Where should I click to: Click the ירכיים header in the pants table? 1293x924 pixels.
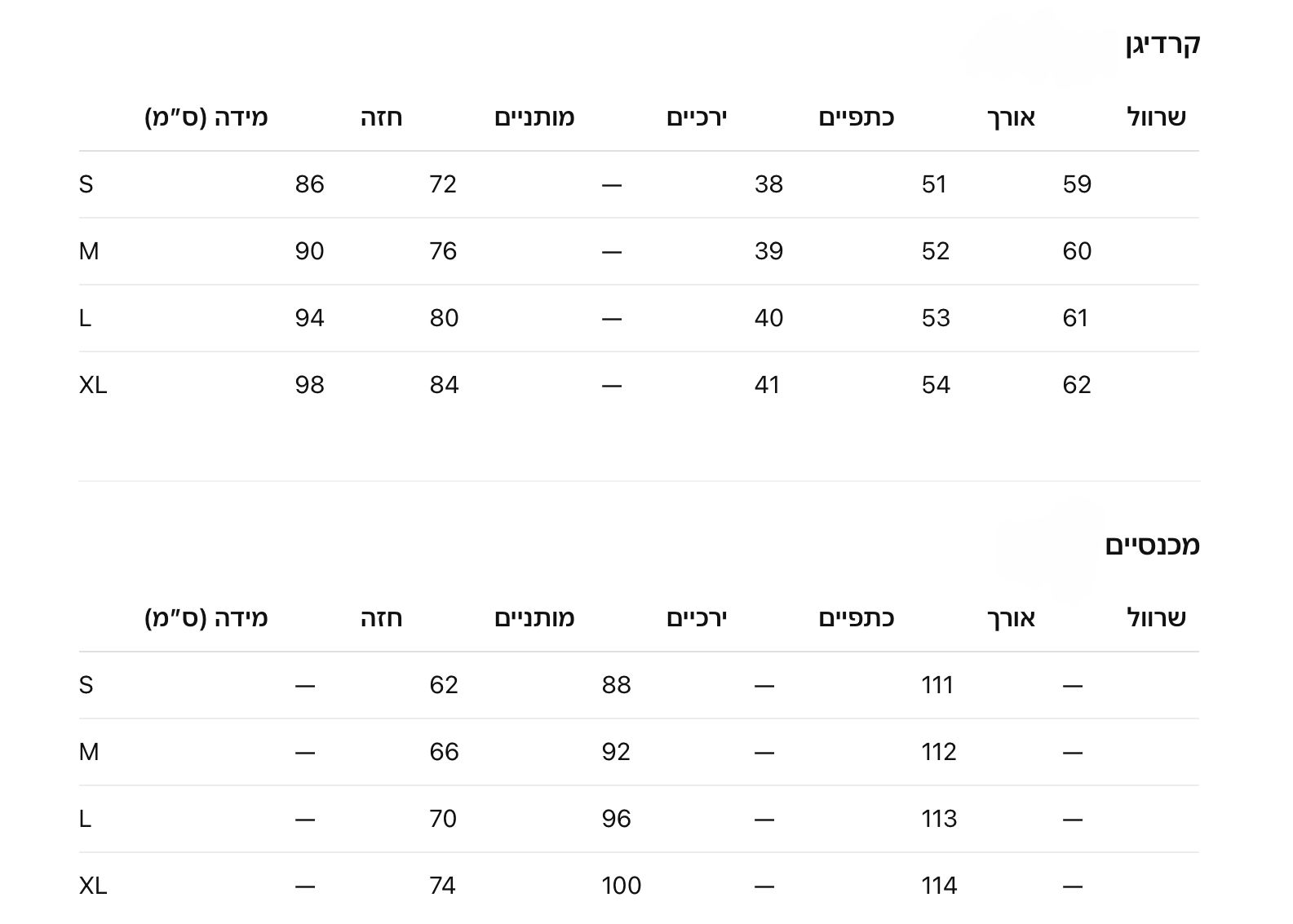click(x=696, y=618)
